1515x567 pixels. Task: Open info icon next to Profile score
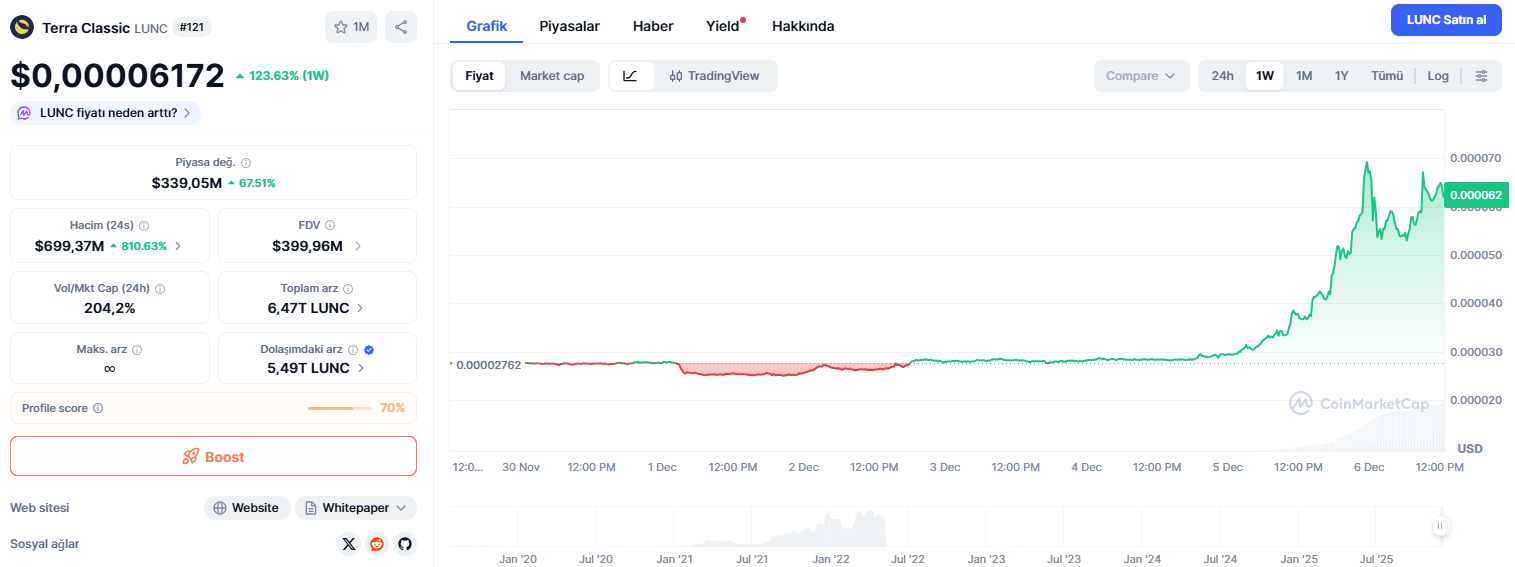click(98, 408)
